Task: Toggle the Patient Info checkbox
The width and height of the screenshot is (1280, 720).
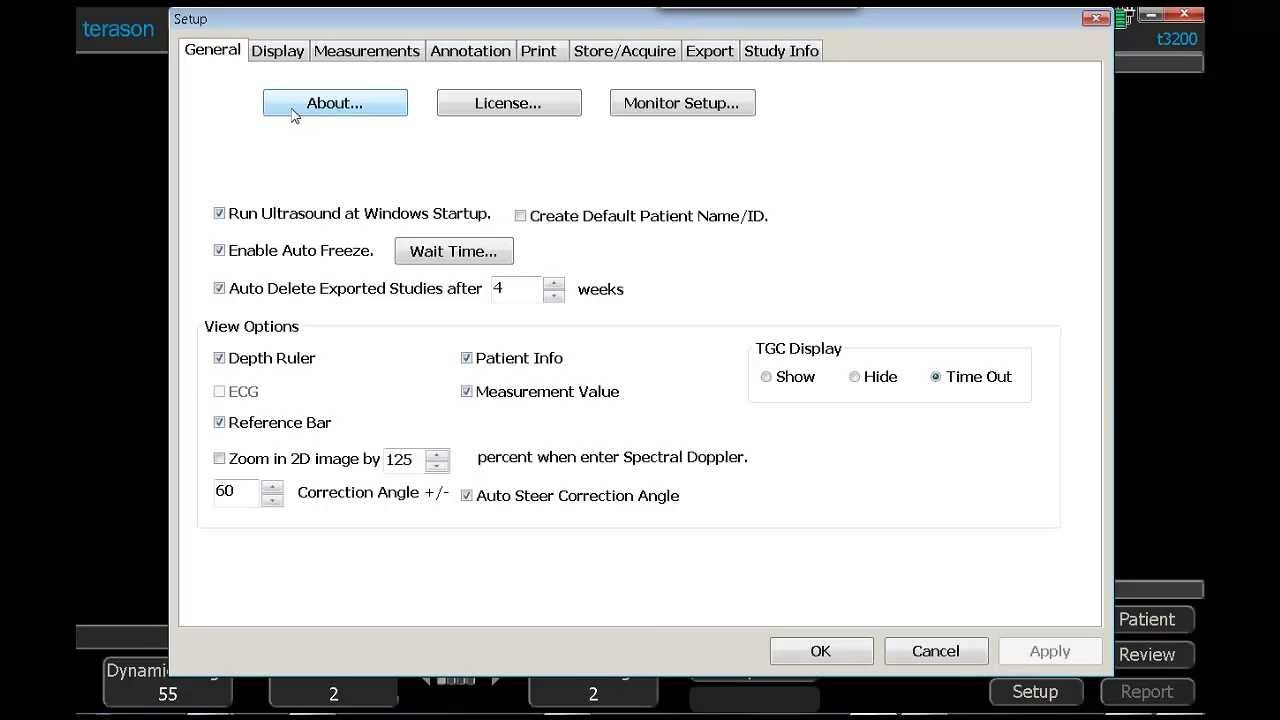Action: point(467,358)
